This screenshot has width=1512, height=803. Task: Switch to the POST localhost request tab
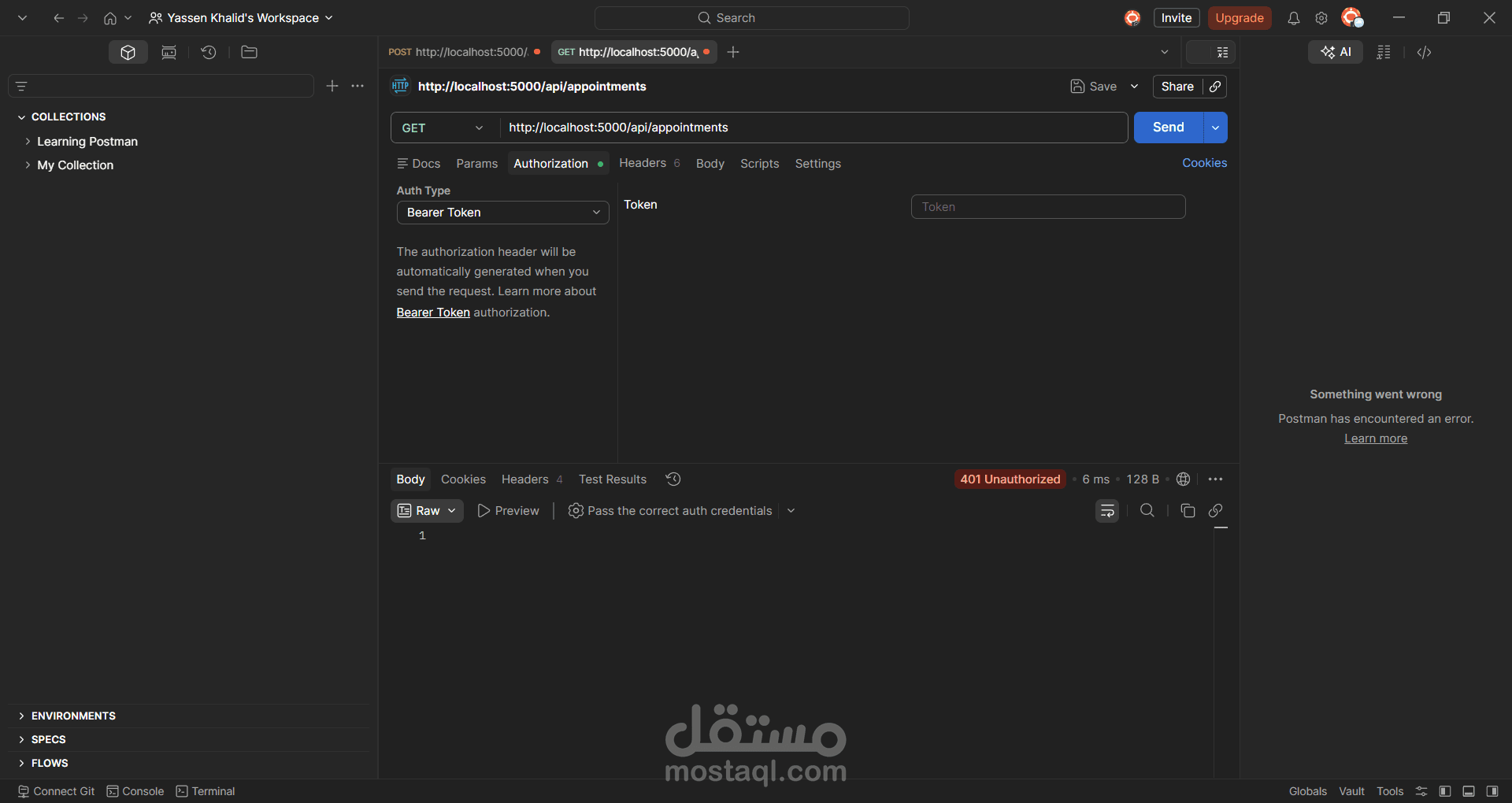[464, 52]
